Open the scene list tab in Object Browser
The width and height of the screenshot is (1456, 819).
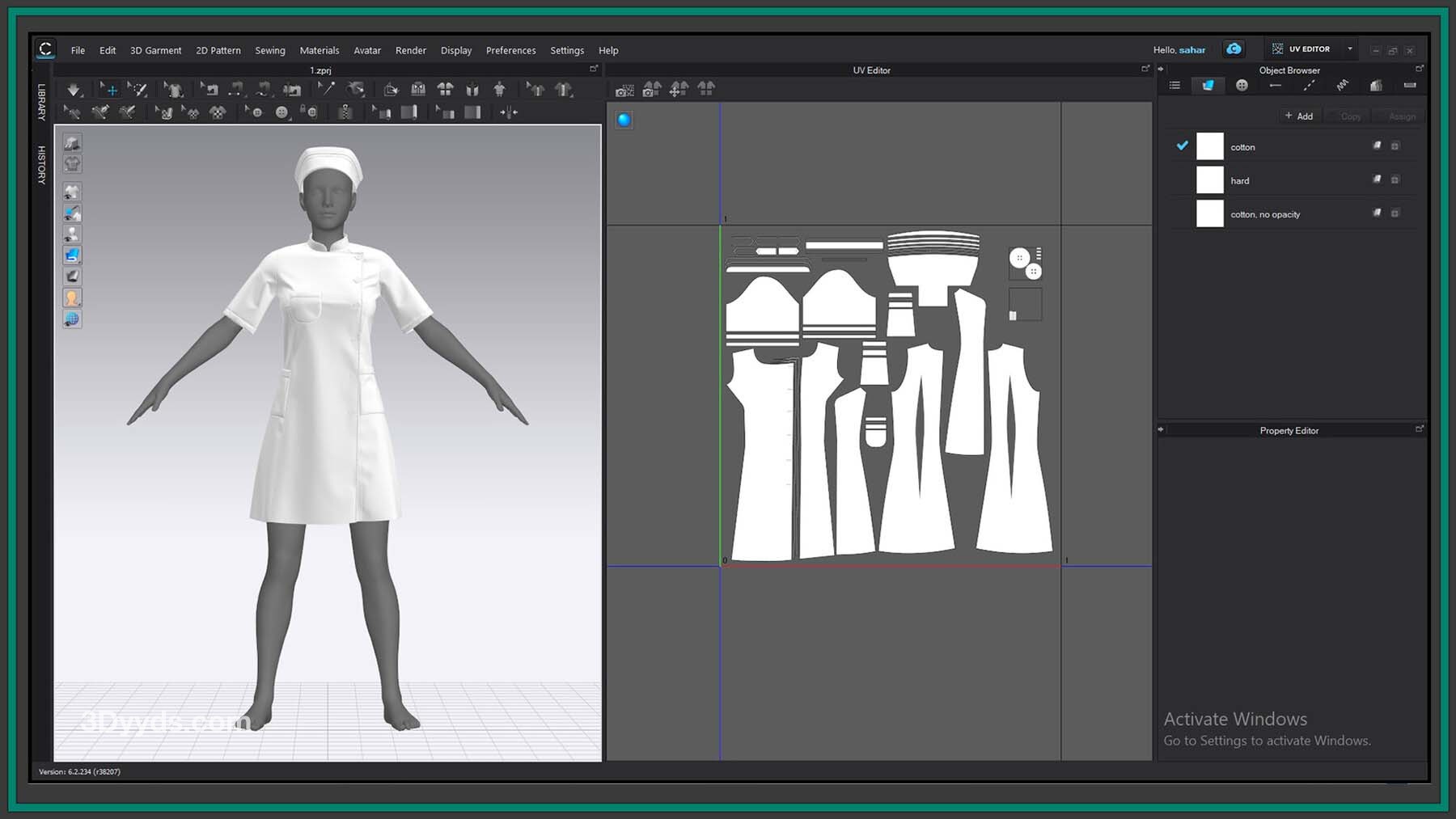pyautogui.click(x=1175, y=86)
